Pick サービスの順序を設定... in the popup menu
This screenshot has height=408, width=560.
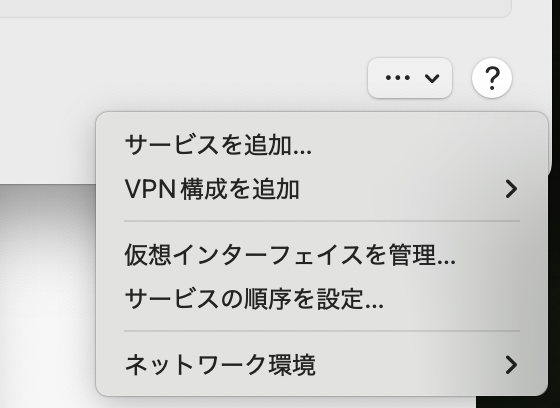pos(322,299)
